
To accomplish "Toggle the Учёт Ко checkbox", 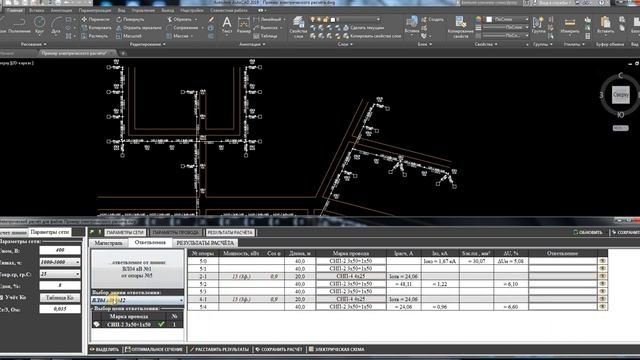I will 2,298.
